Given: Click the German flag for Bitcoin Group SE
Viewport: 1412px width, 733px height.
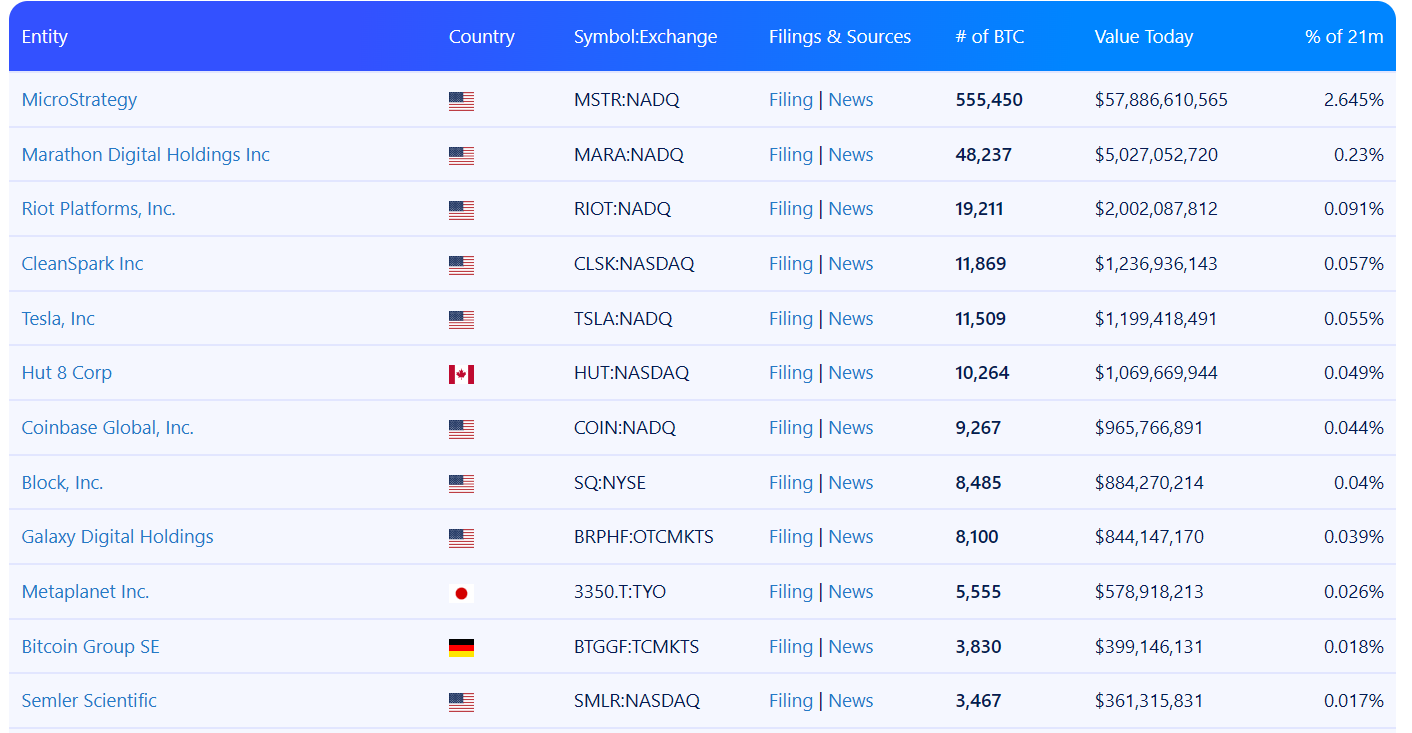Looking at the screenshot, I should coord(461,648).
